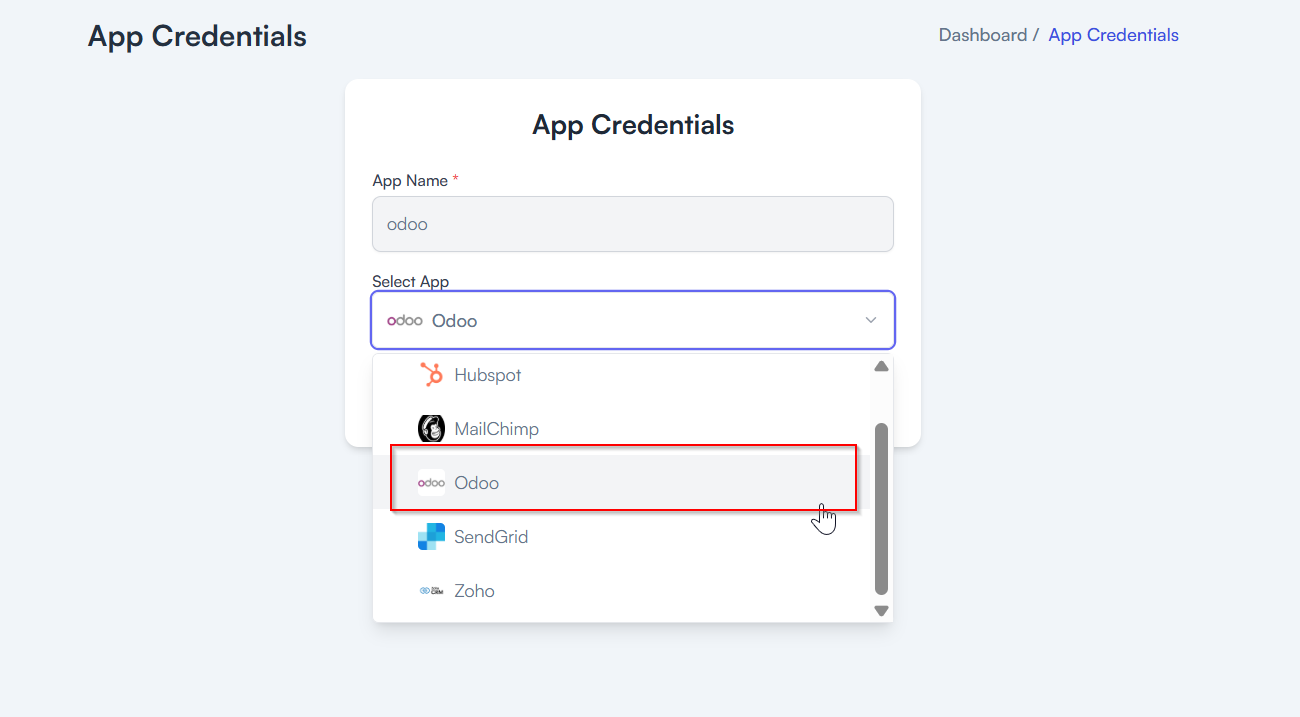This screenshot has height=717, width=1300.
Task: Select the Odoo option in the list
Action: 622,483
